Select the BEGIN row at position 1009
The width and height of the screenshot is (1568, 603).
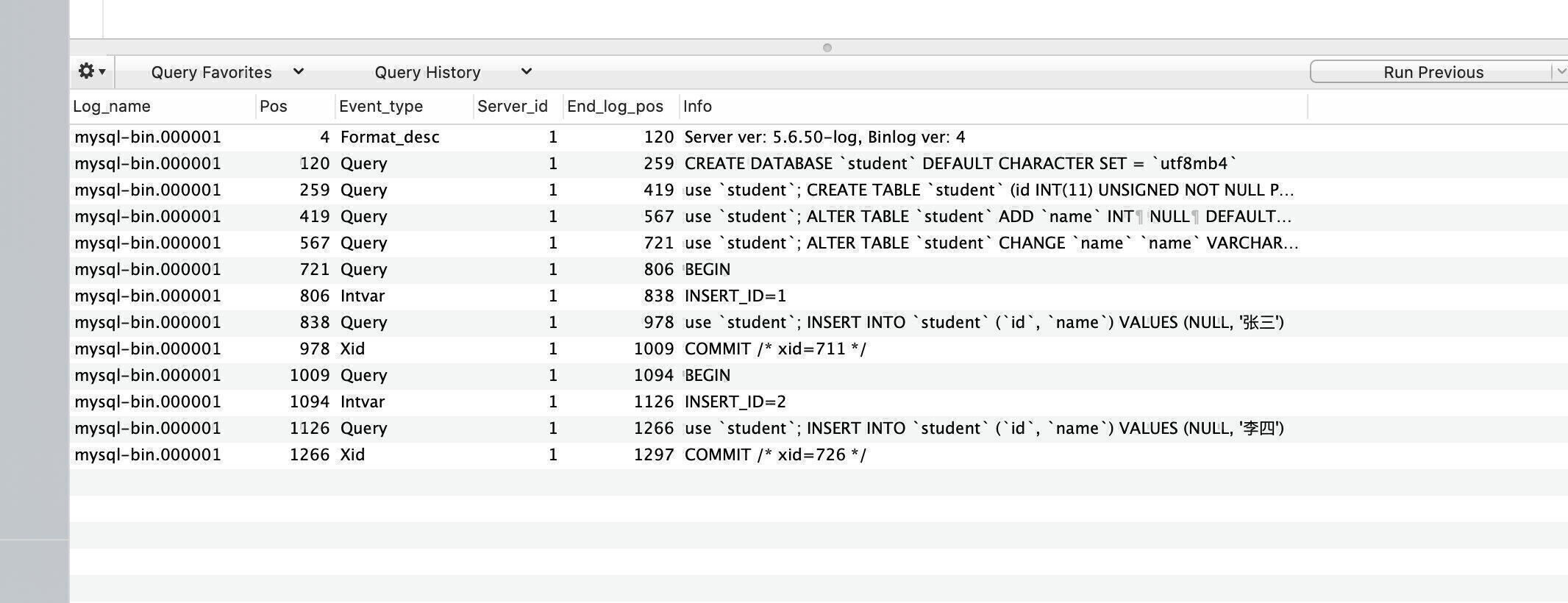(819, 376)
